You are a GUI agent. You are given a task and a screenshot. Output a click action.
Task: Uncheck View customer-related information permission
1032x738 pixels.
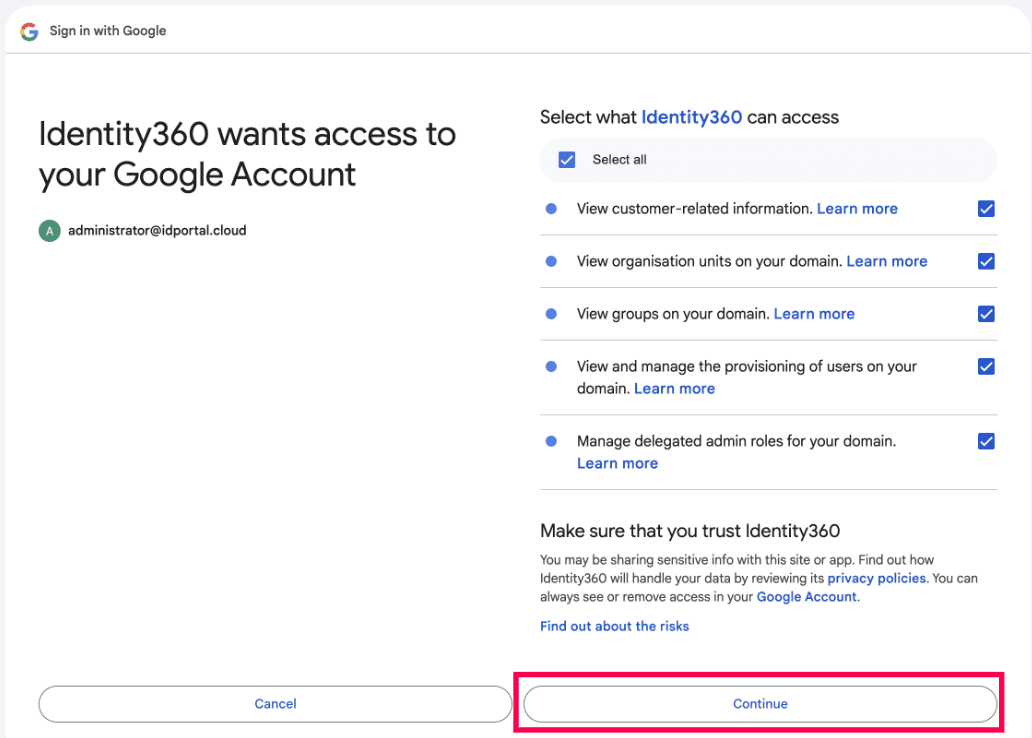click(986, 209)
